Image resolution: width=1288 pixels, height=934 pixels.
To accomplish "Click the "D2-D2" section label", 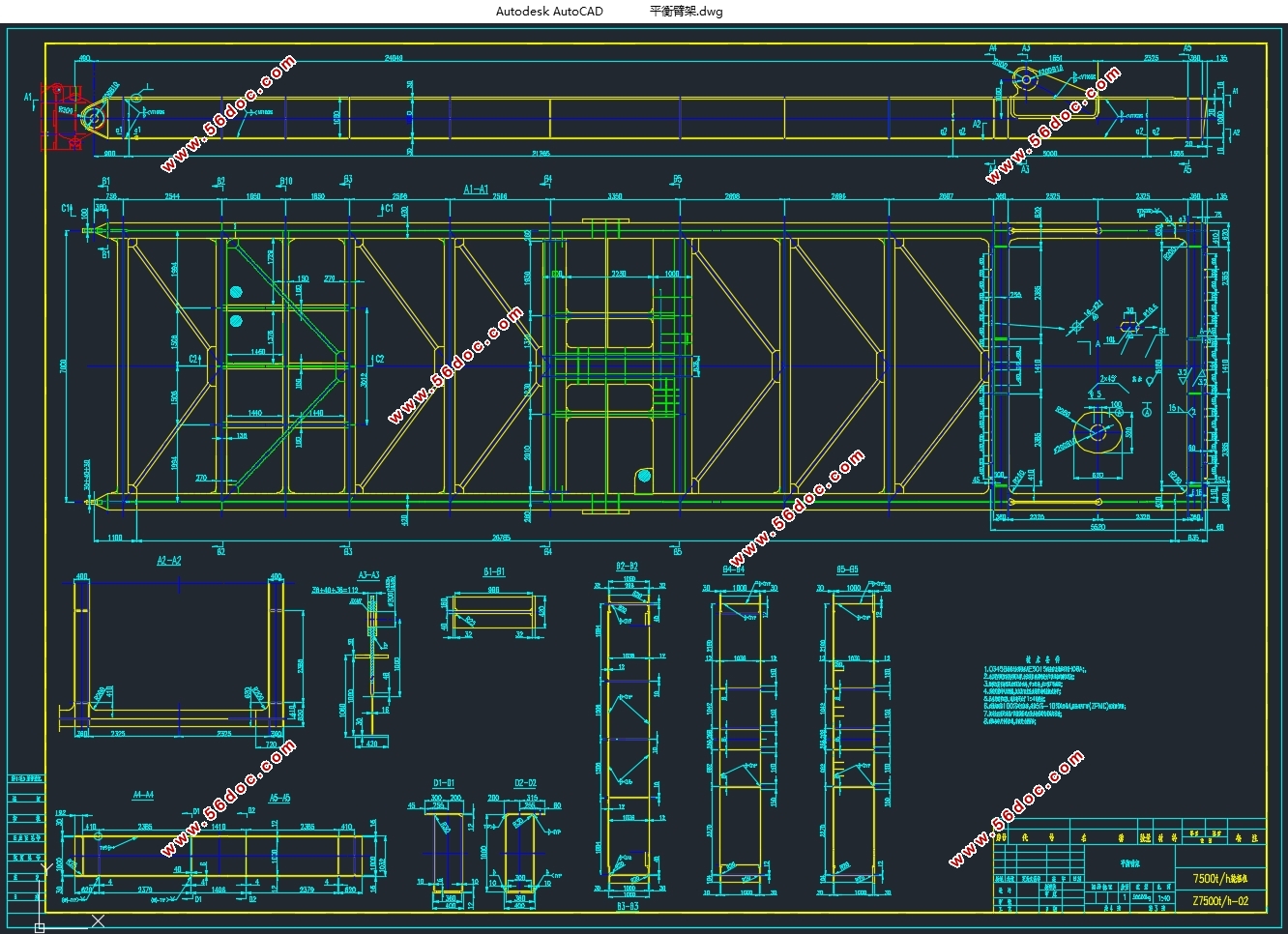I will click(x=525, y=783).
